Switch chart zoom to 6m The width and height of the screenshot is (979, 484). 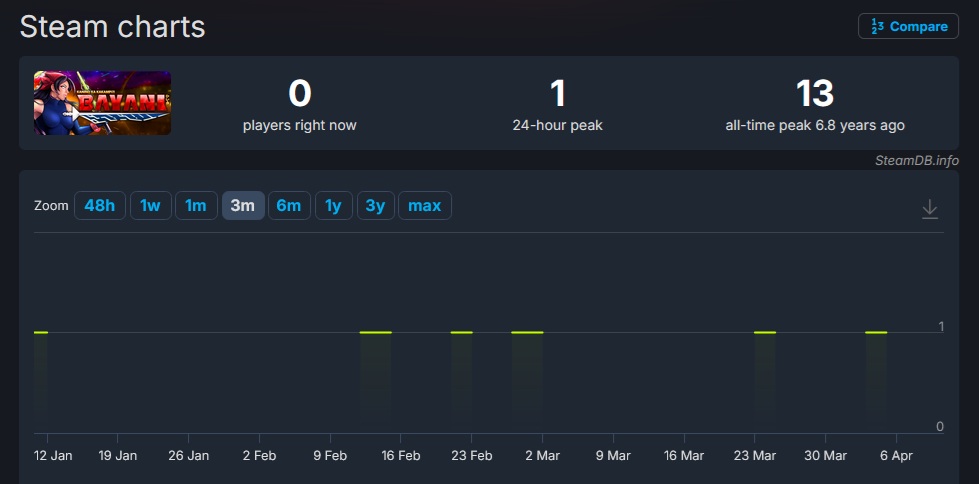[x=289, y=205]
